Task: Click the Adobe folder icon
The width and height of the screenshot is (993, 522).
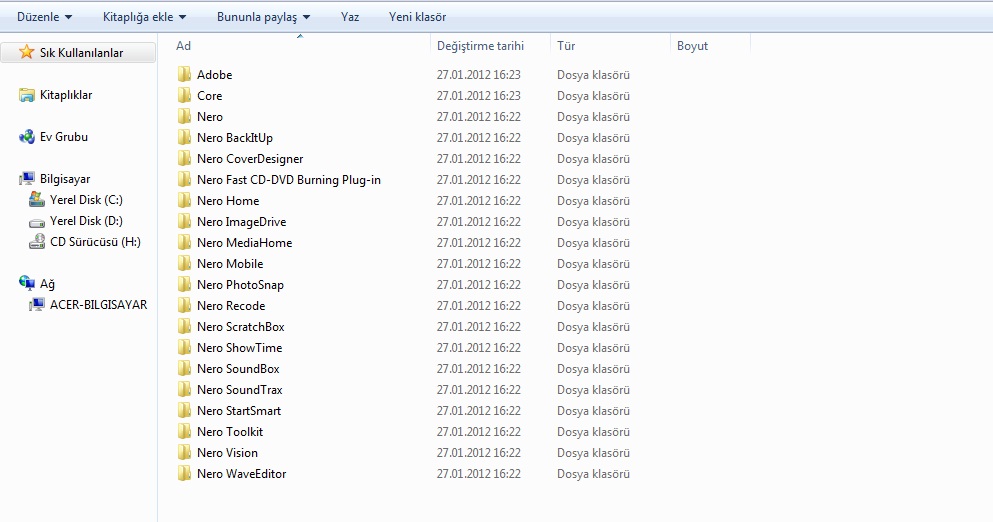Action: 184,74
